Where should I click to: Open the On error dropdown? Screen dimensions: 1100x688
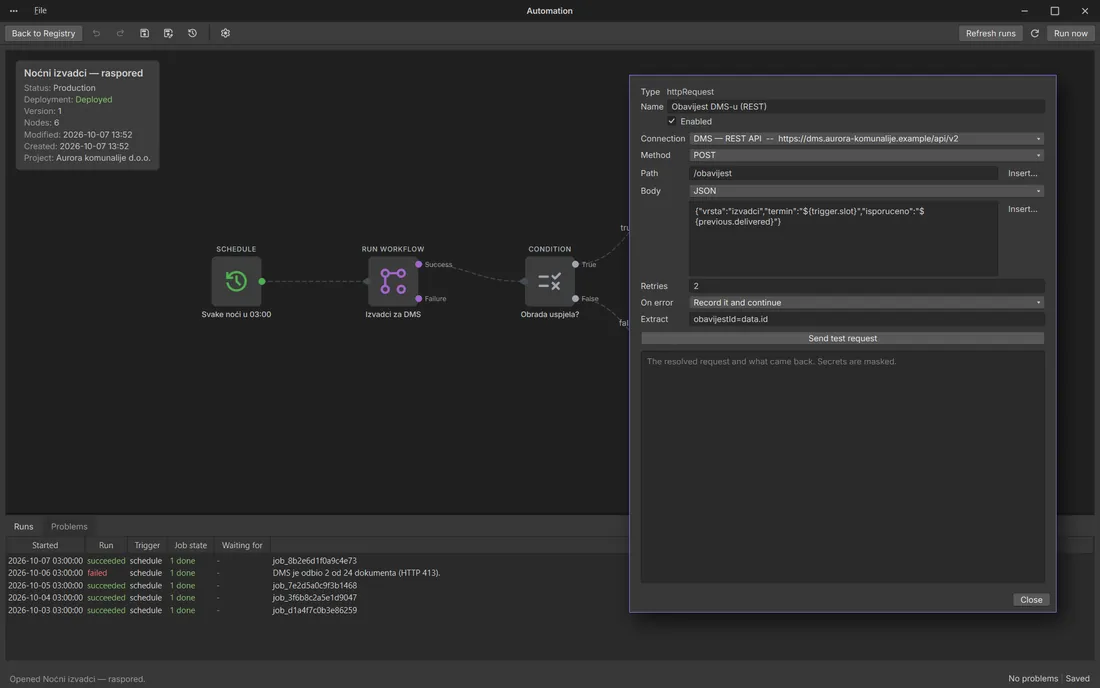[x=866, y=302]
